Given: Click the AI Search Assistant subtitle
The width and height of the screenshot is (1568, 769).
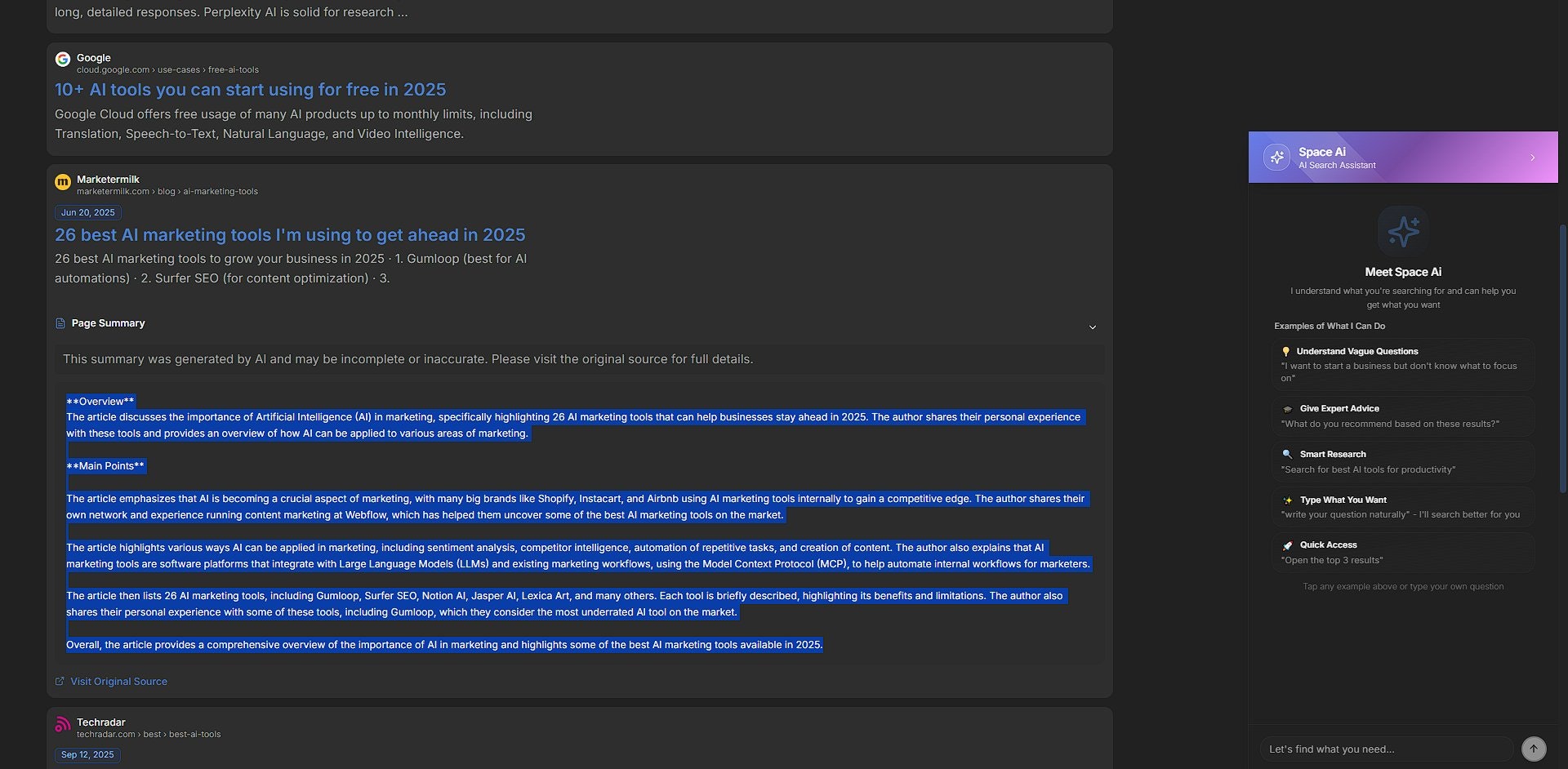Looking at the screenshot, I should tap(1337, 166).
